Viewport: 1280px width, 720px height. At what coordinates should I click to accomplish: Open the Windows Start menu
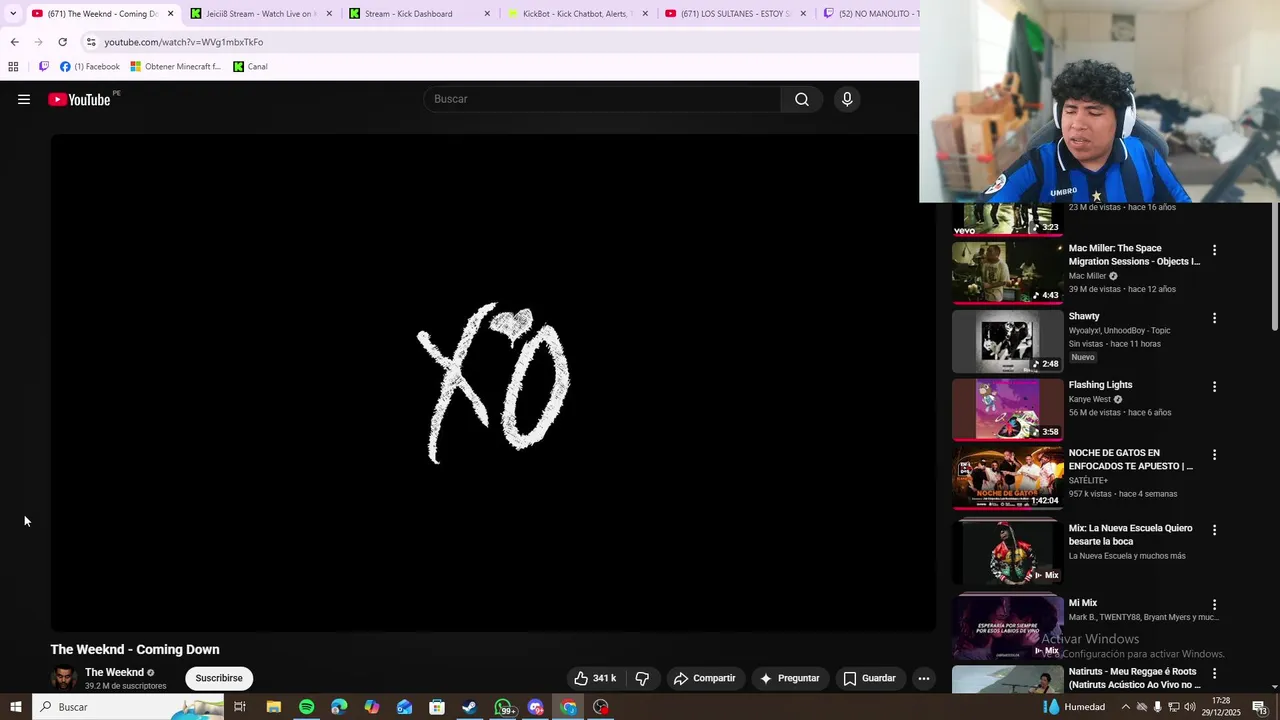click(x=15, y=707)
